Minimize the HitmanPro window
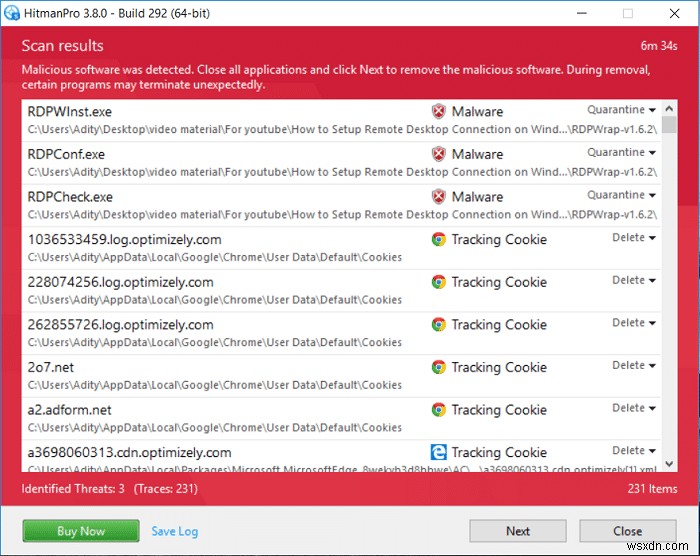 tap(582, 13)
